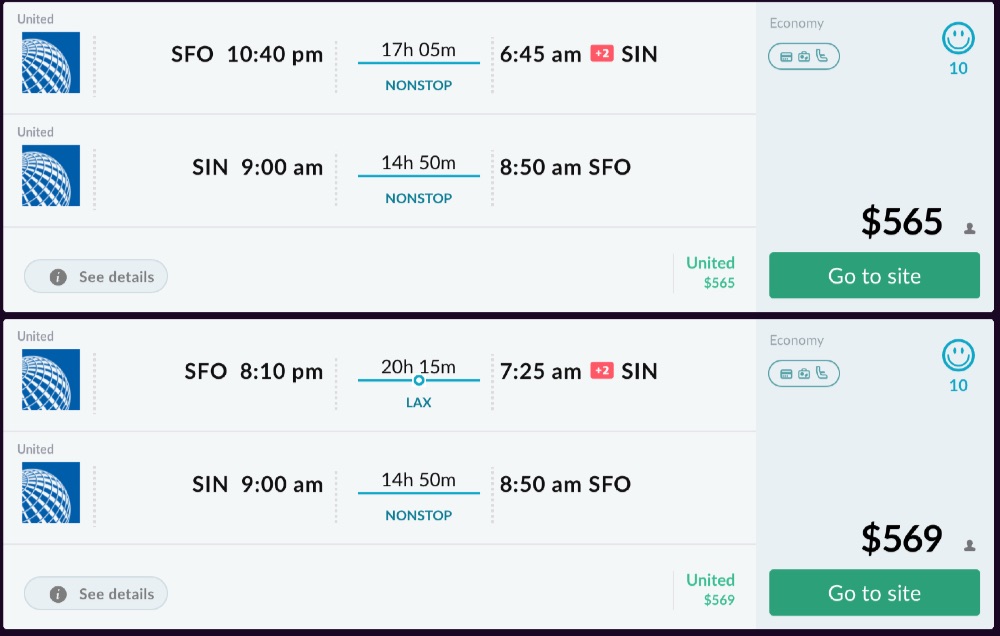The width and height of the screenshot is (1000, 636).
Task: Click the smiley rating icon on $569 flight
Action: click(958, 356)
